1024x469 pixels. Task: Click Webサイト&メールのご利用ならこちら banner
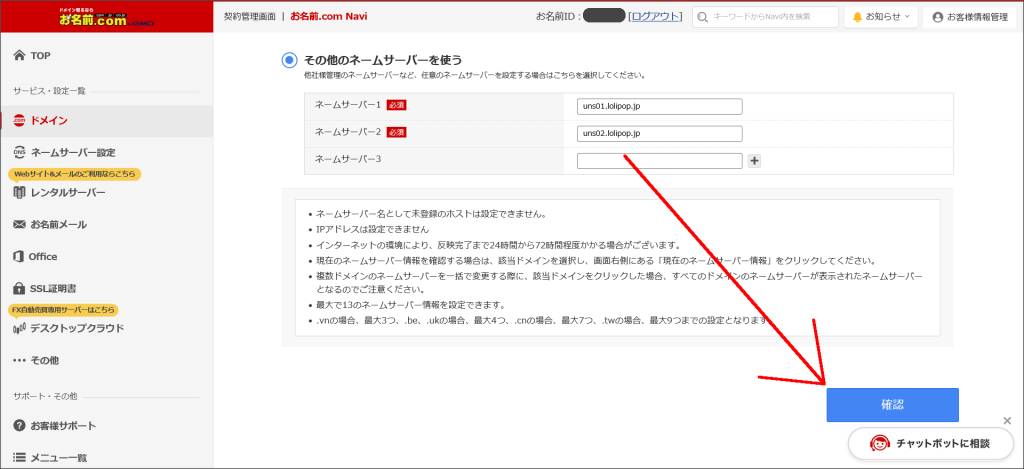tap(74, 174)
